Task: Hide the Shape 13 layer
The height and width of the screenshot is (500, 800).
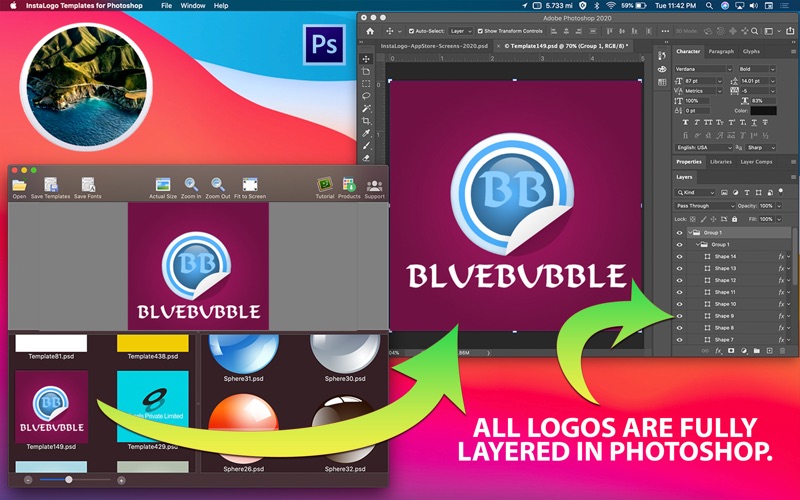Action: 679,268
